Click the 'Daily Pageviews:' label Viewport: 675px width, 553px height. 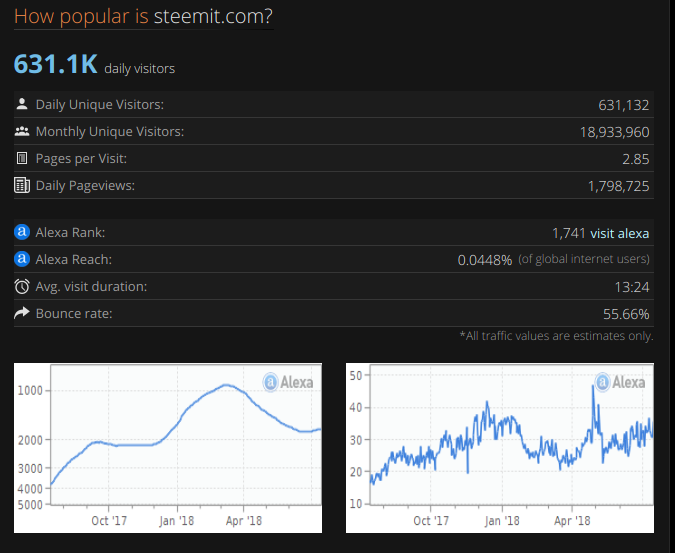(85, 185)
